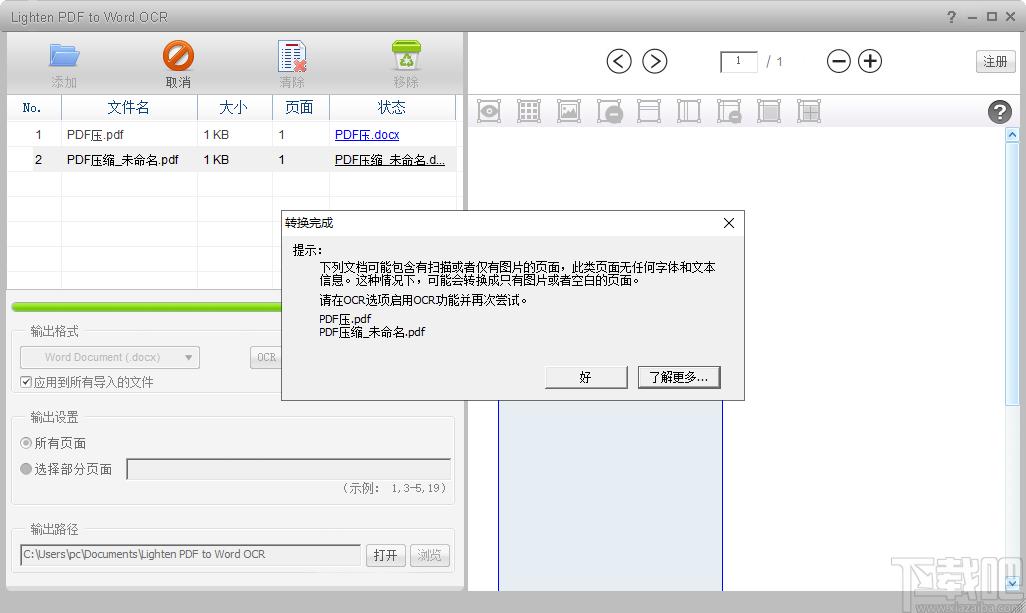The width and height of the screenshot is (1026, 613).
Task: Click the No. column header
Action: click(33, 107)
